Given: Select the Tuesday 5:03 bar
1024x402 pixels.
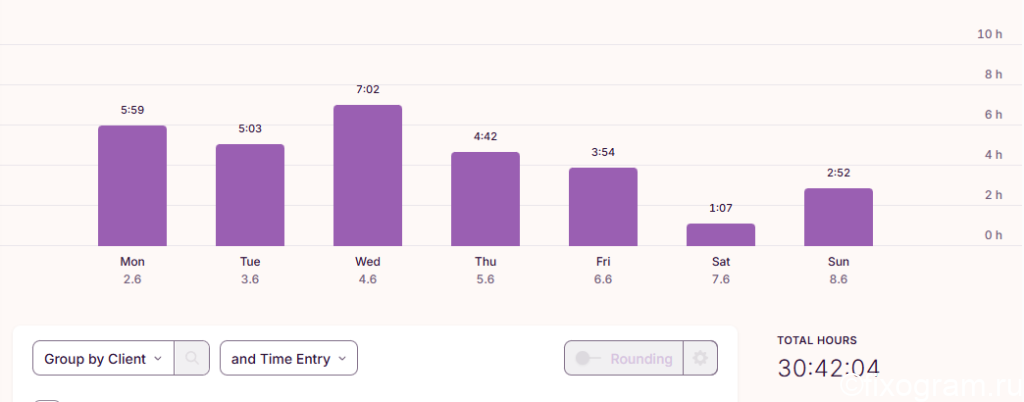Looking at the screenshot, I should [x=250, y=195].
